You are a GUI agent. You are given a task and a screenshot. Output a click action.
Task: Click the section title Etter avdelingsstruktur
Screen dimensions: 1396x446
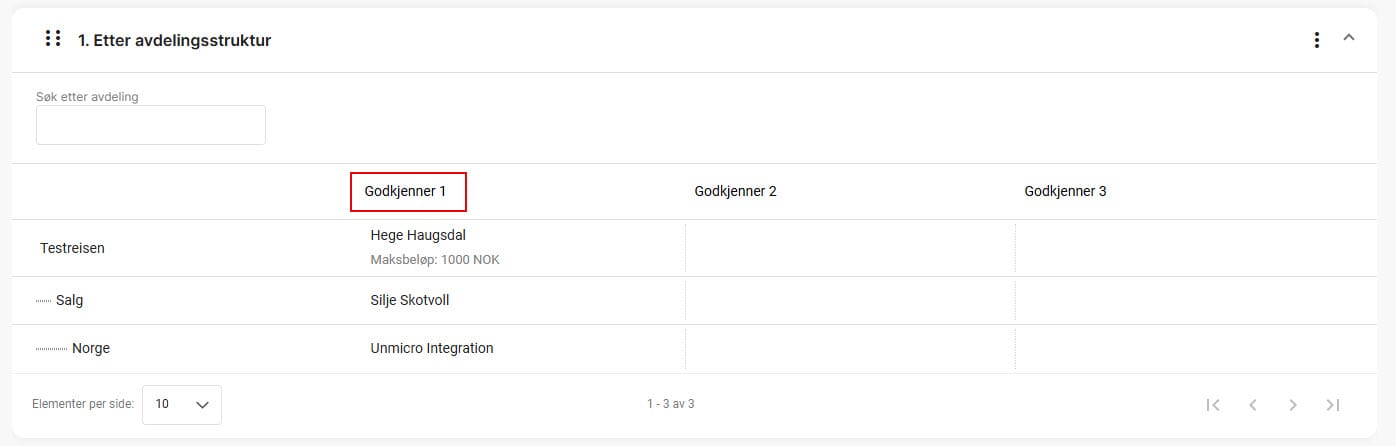click(175, 40)
